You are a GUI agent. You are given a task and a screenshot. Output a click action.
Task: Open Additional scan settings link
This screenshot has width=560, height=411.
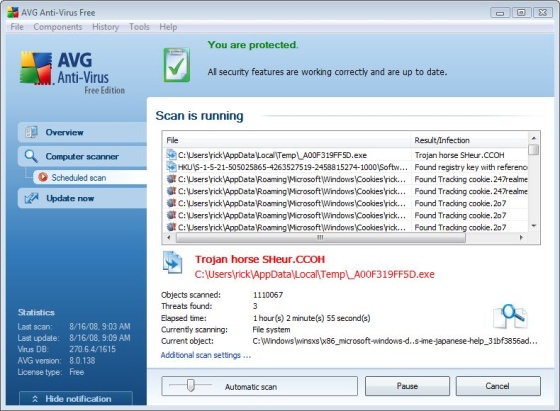click(x=206, y=355)
